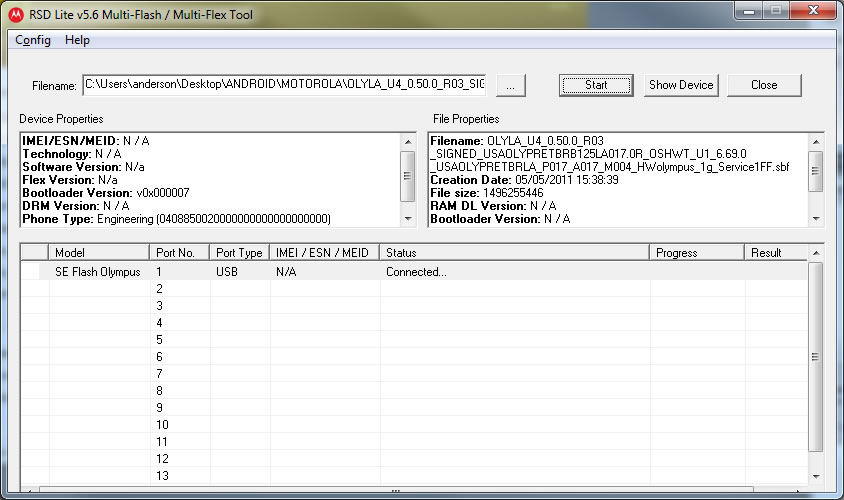The width and height of the screenshot is (844, 500).
Task: Click the Status column header
Action: [x=514, y=252]
